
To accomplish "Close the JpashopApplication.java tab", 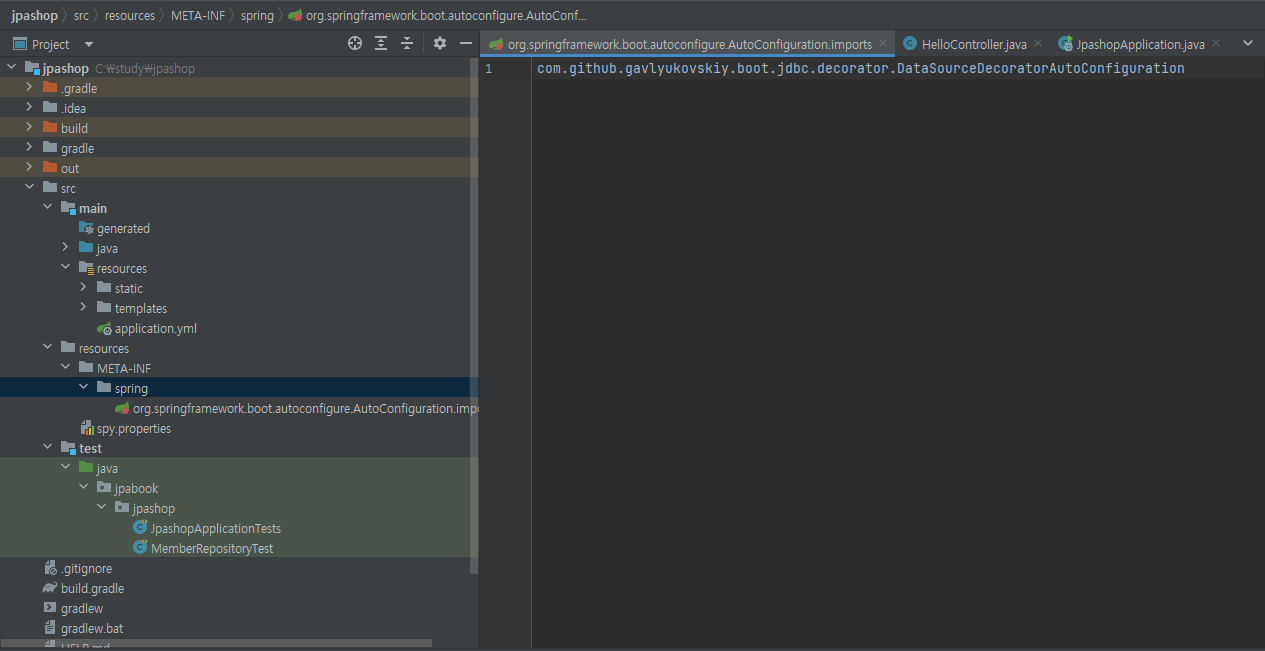I will 1216,44.
